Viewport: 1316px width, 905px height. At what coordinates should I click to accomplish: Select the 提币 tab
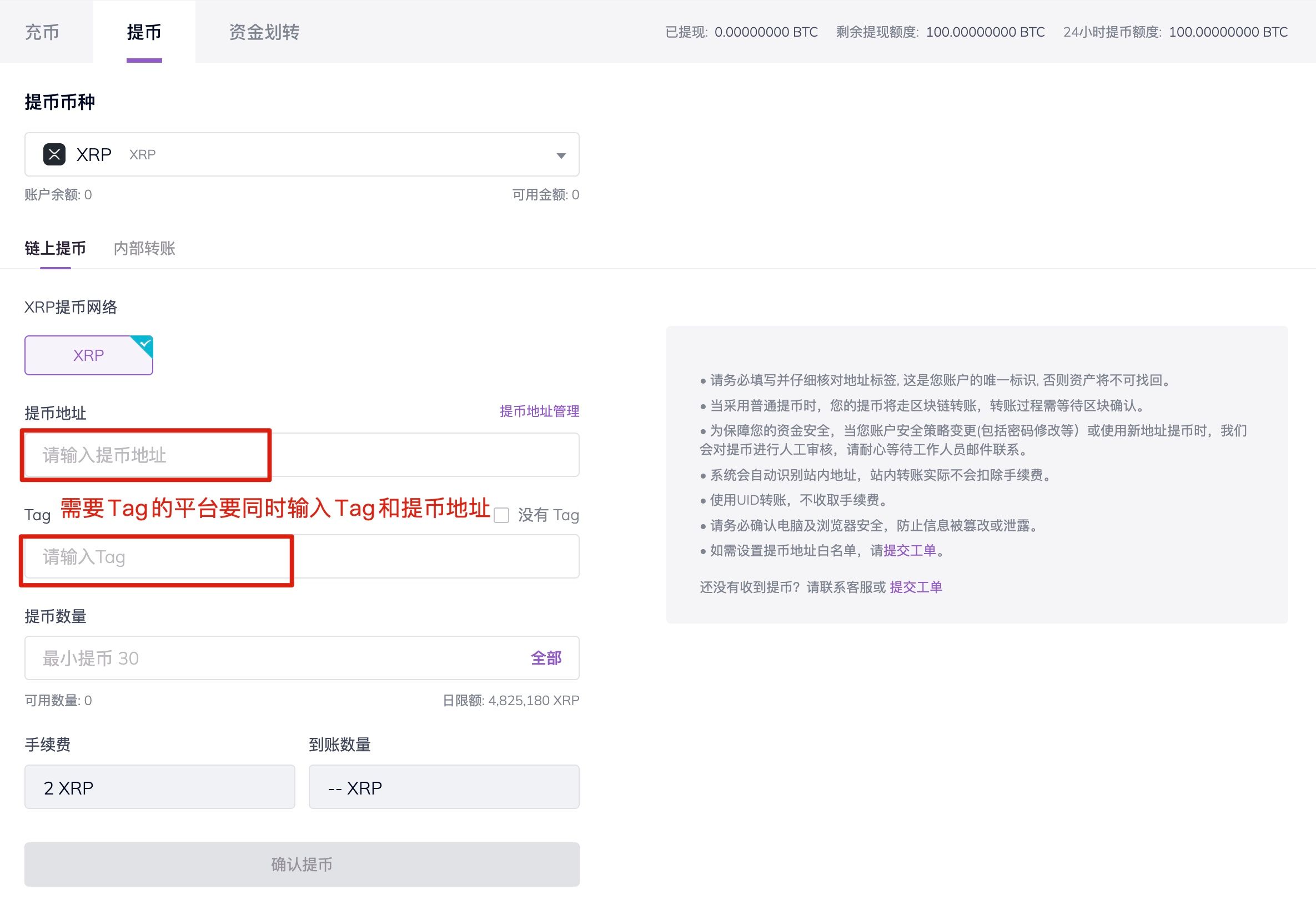coord(144,32)
